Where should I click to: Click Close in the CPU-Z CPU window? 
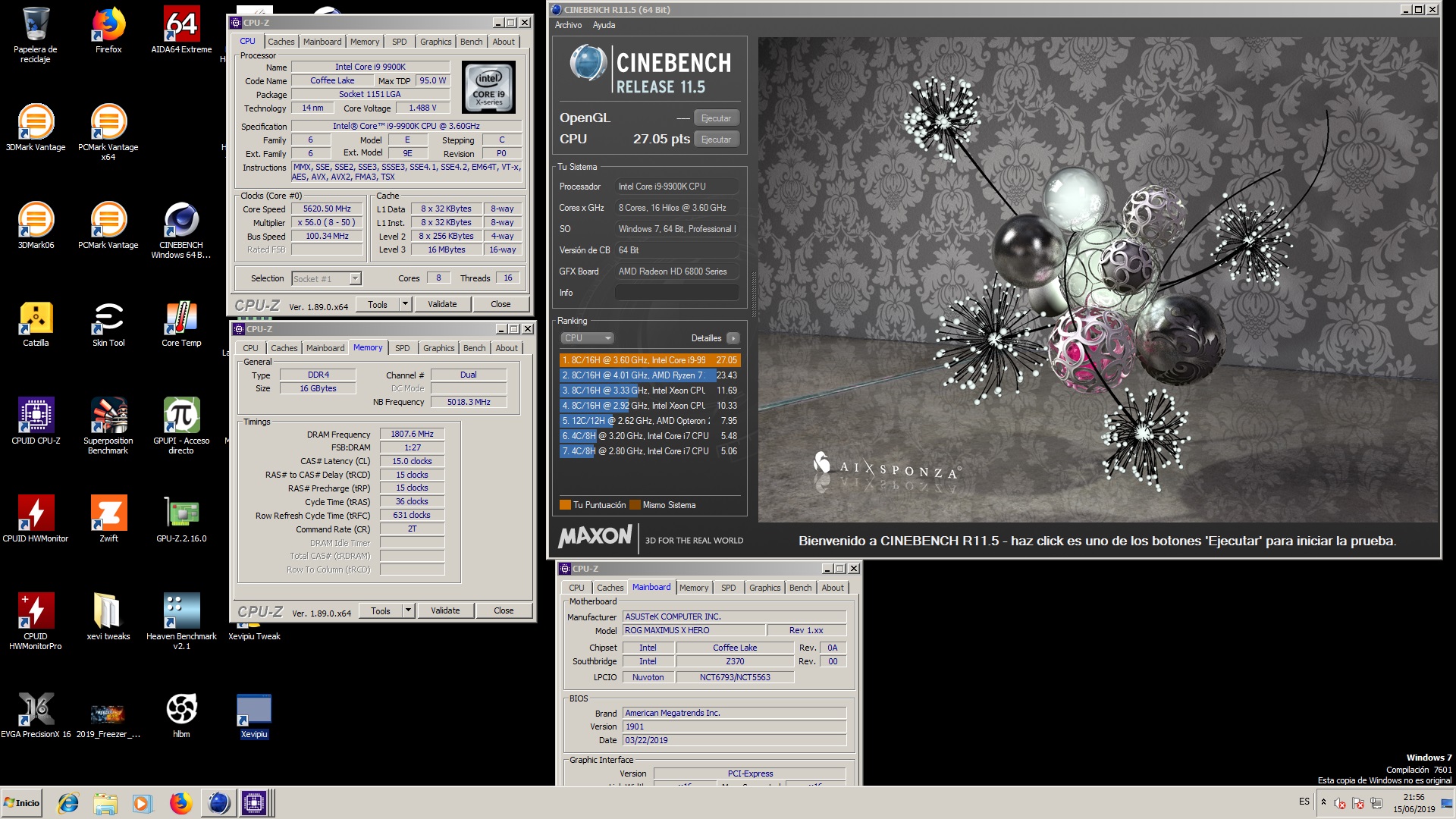point(500,304)
